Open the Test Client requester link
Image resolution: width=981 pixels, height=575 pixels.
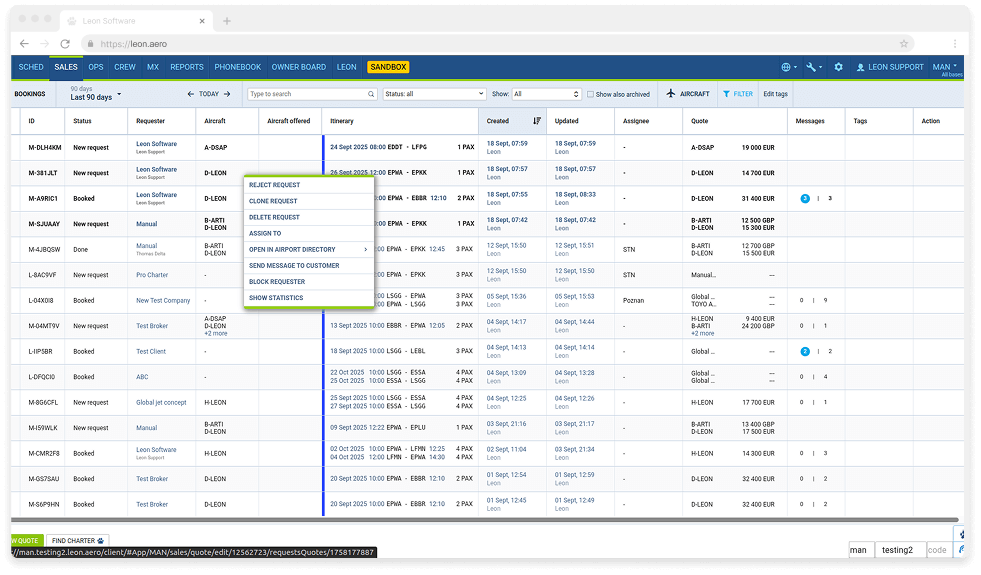point(151,352)
